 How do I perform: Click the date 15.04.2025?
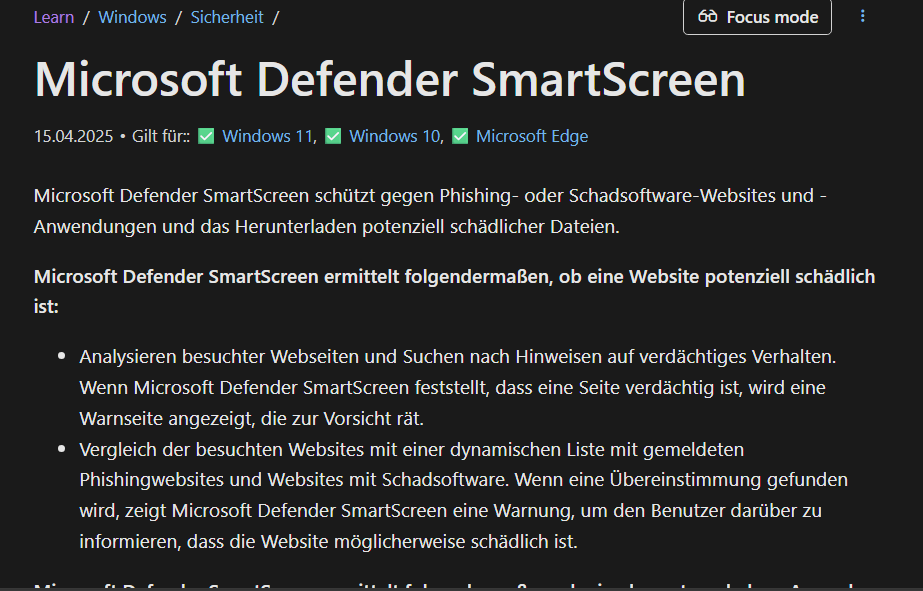point(73,136)
